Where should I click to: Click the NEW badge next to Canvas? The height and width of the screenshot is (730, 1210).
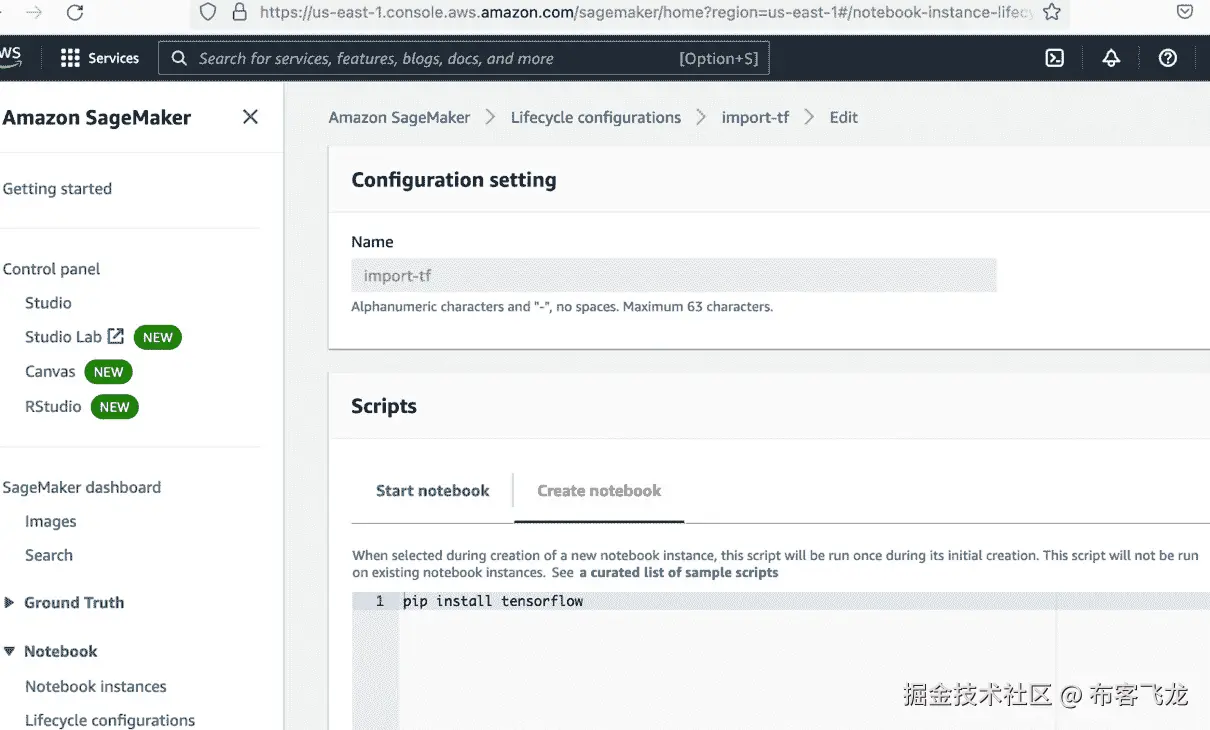coord(108,372)
